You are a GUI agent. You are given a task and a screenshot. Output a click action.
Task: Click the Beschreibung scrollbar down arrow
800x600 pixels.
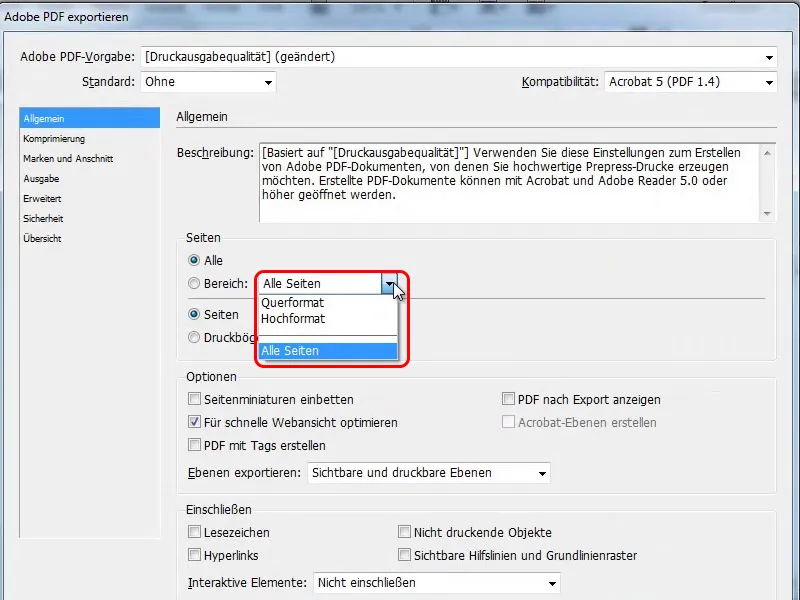point(767,214)
